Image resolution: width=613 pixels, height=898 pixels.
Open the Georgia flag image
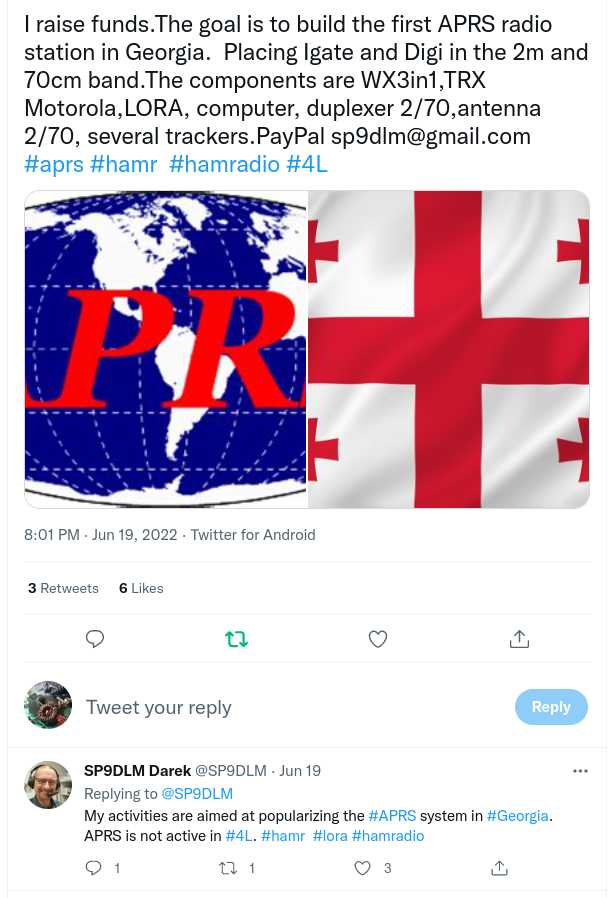[x=449, y=349]
